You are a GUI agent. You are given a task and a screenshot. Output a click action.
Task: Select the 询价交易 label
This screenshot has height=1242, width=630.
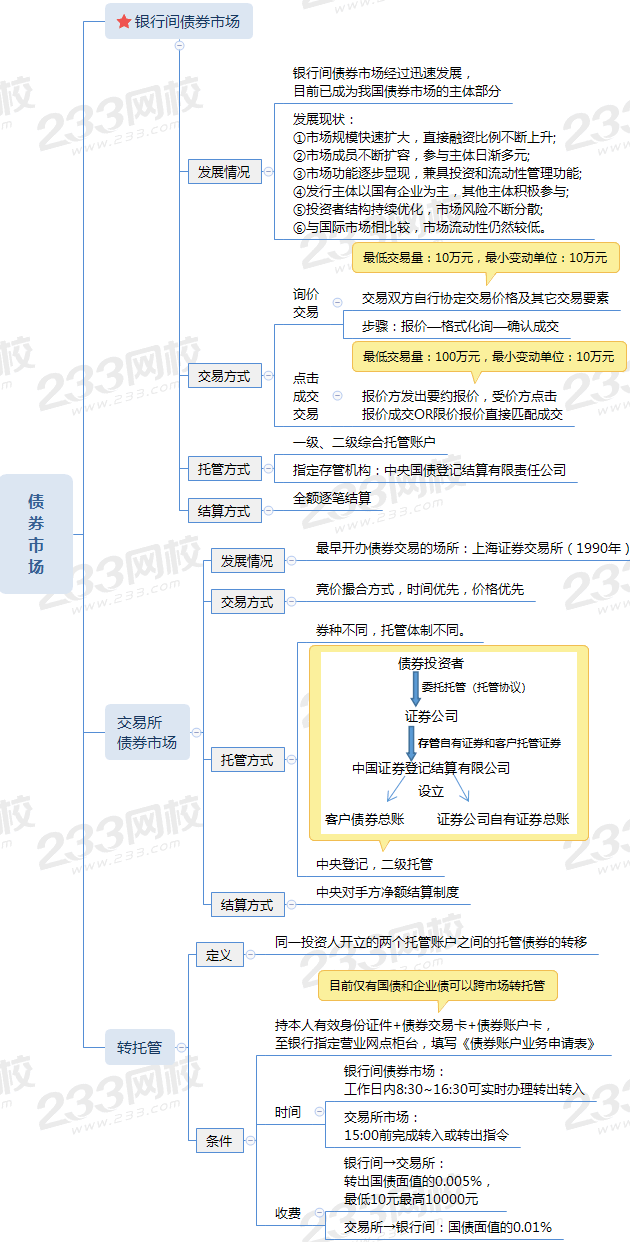tap(306, 303)
